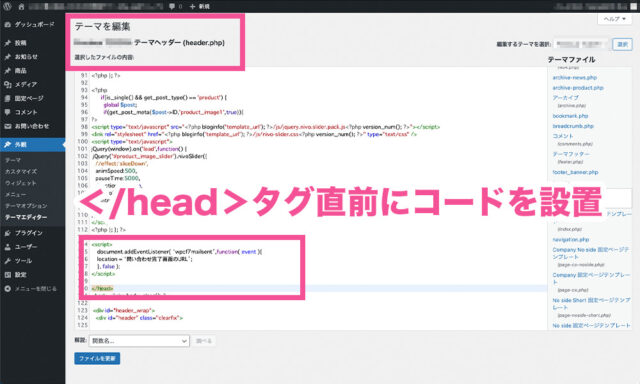640x384 pixels.
Task: Open the テーマエディター submenu item
Action: (x=26, y=218)
